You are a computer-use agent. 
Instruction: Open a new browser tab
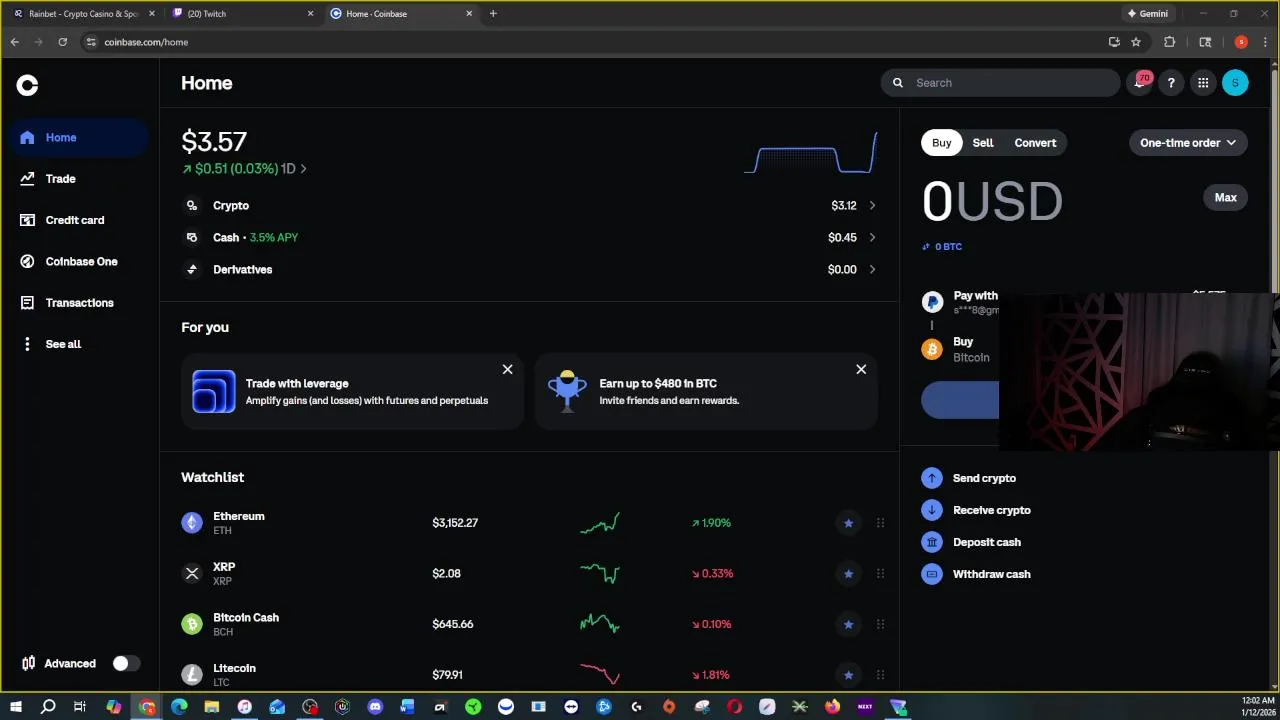[493, 14]
